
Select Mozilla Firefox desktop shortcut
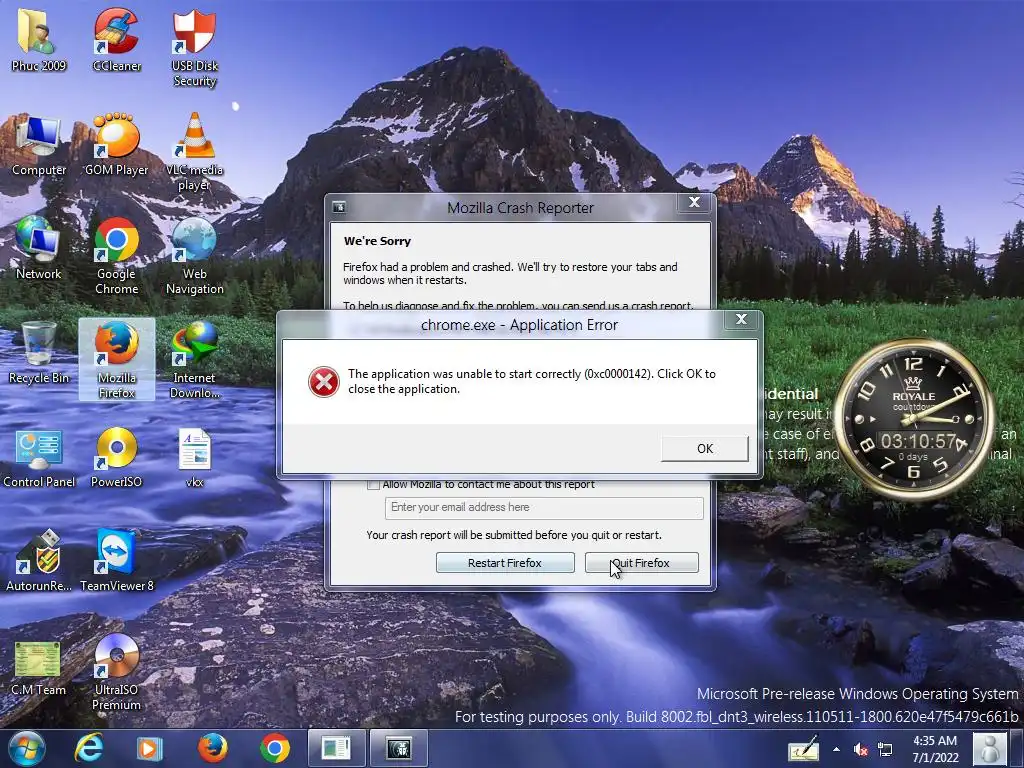[116, 359]
